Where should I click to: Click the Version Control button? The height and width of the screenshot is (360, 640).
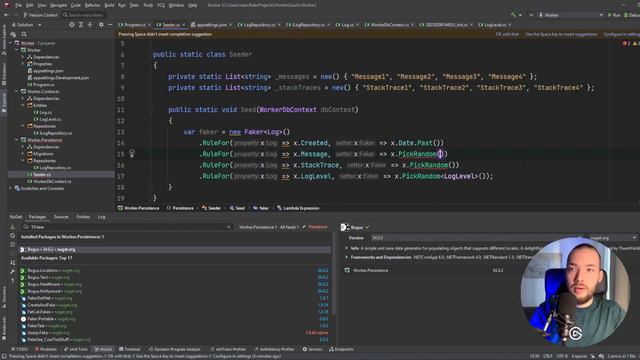(40, 15)
